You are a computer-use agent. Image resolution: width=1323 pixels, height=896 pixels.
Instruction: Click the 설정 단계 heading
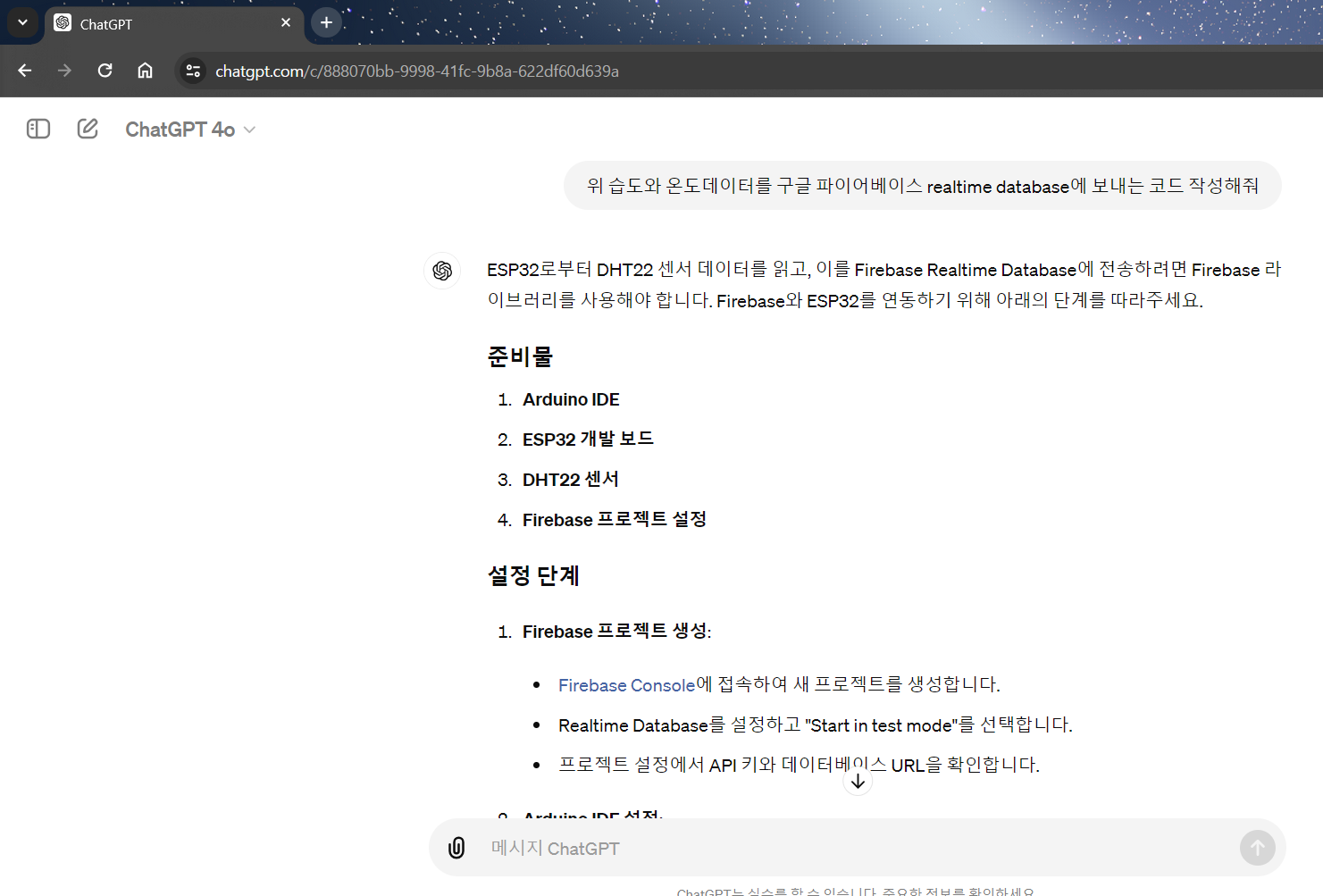coord(533,575)
